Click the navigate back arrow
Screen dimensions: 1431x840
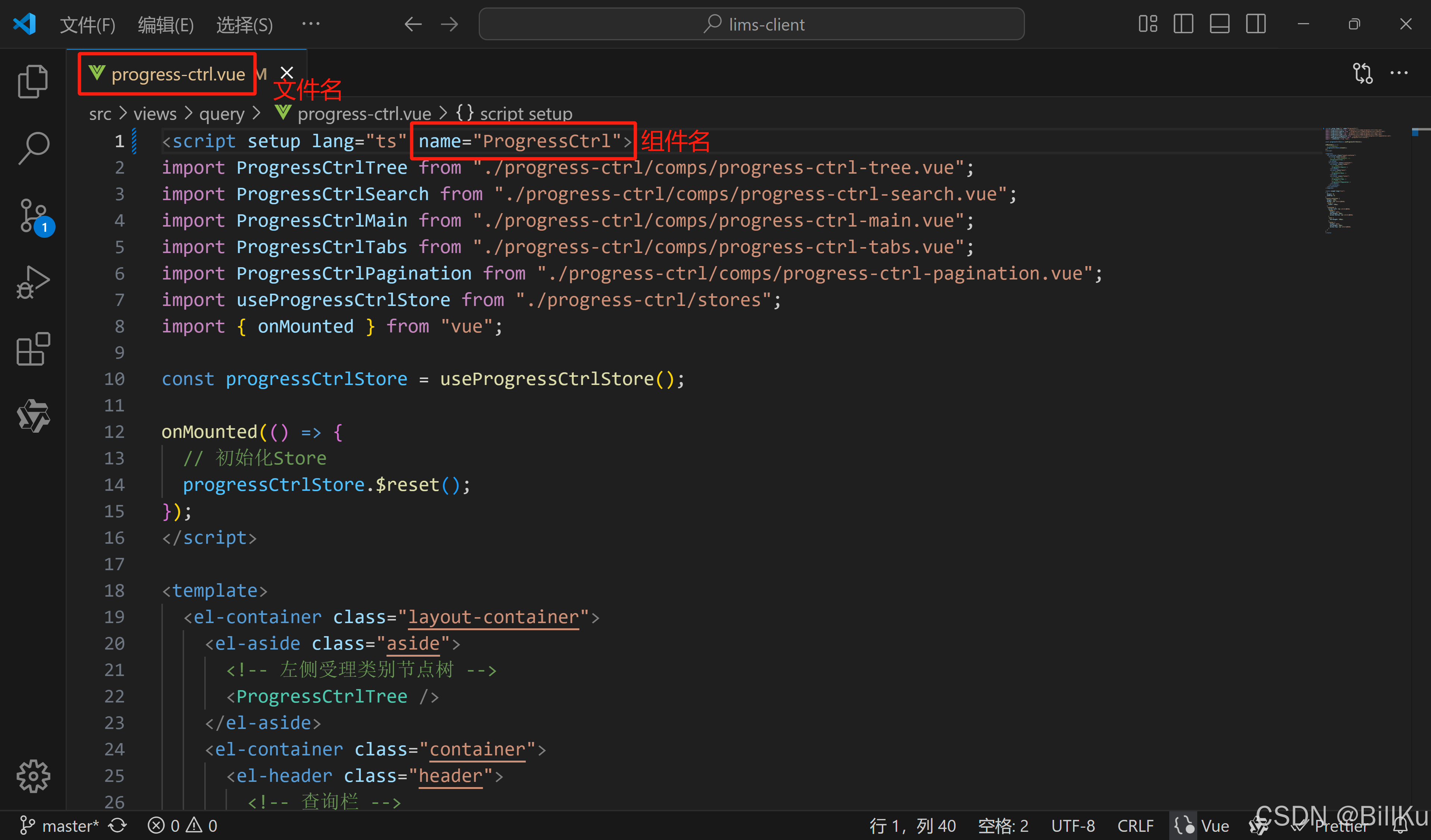click(413, 24)
